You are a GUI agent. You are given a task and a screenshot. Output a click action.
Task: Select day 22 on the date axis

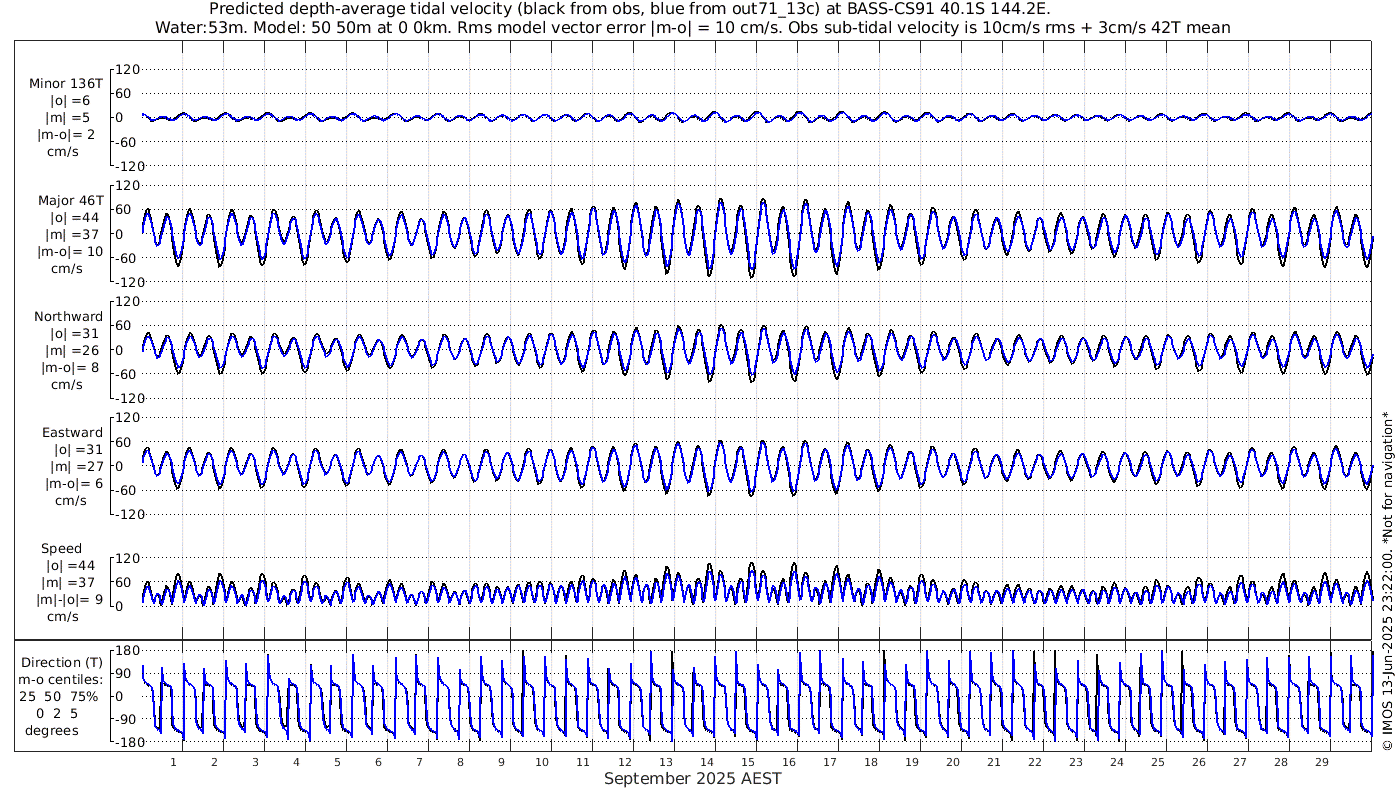1034,762
